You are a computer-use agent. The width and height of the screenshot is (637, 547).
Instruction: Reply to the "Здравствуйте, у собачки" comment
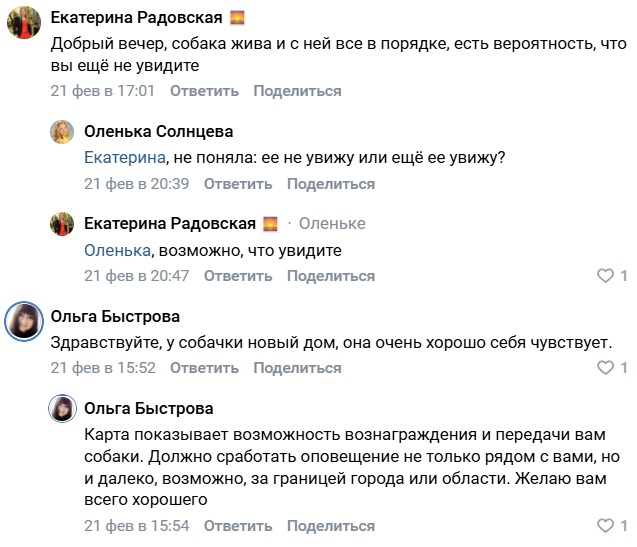204,368
